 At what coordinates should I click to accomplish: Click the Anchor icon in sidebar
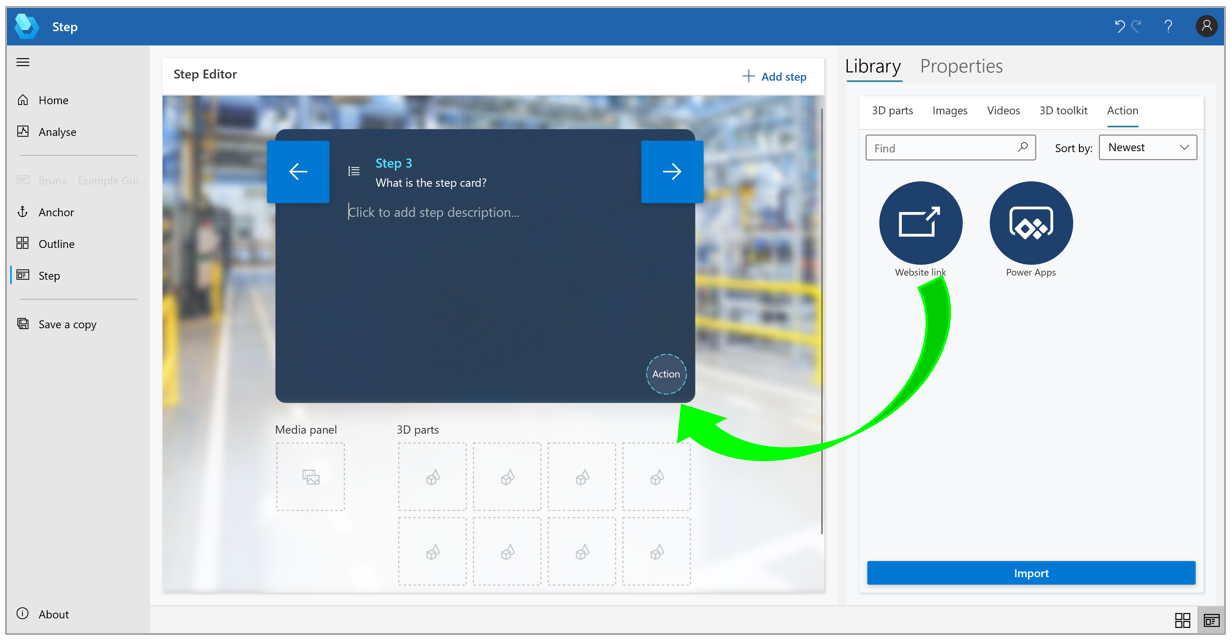(x=23, y=212)
